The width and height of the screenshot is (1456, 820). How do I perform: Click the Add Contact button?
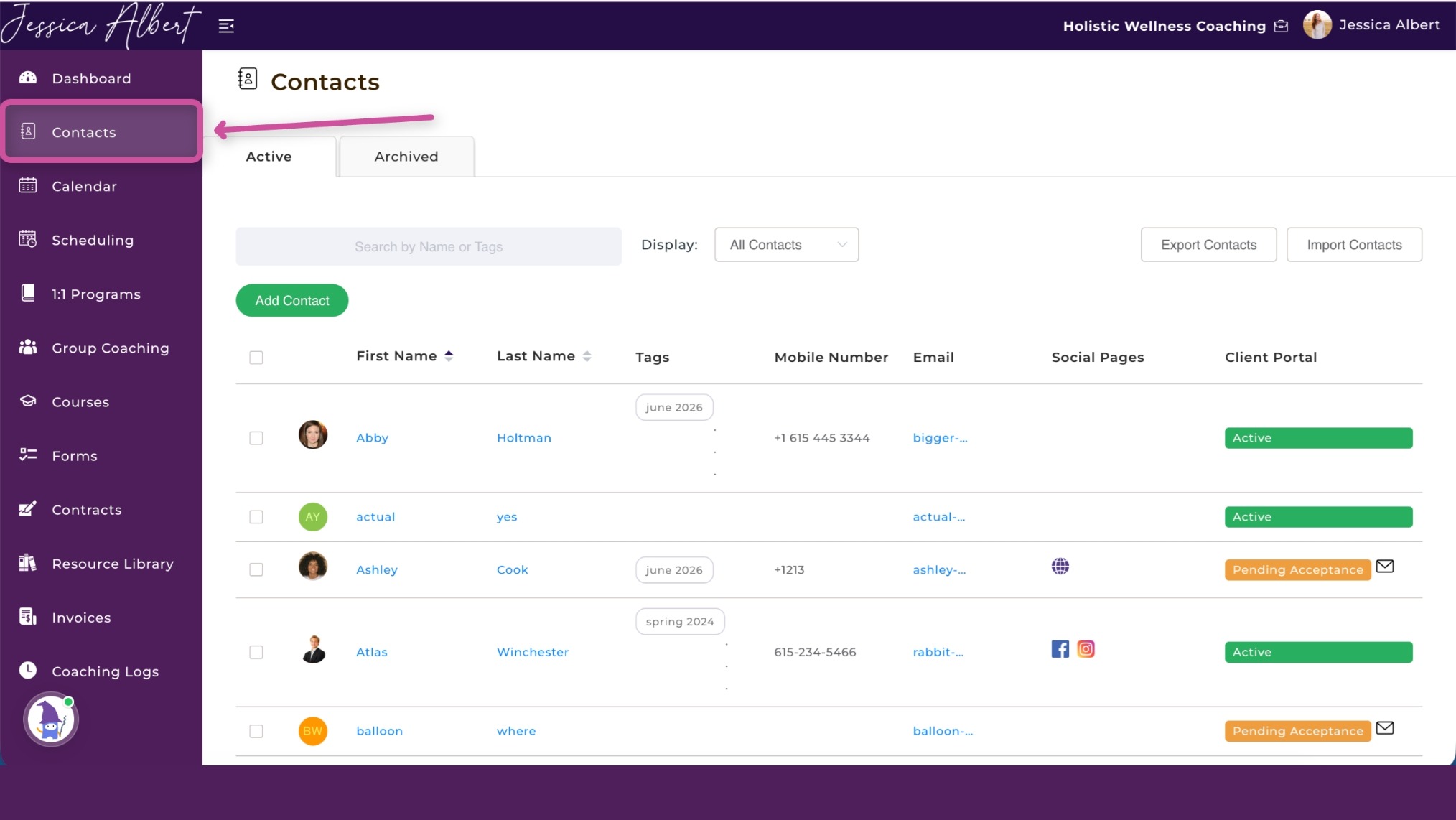click(x=292, y=301)
